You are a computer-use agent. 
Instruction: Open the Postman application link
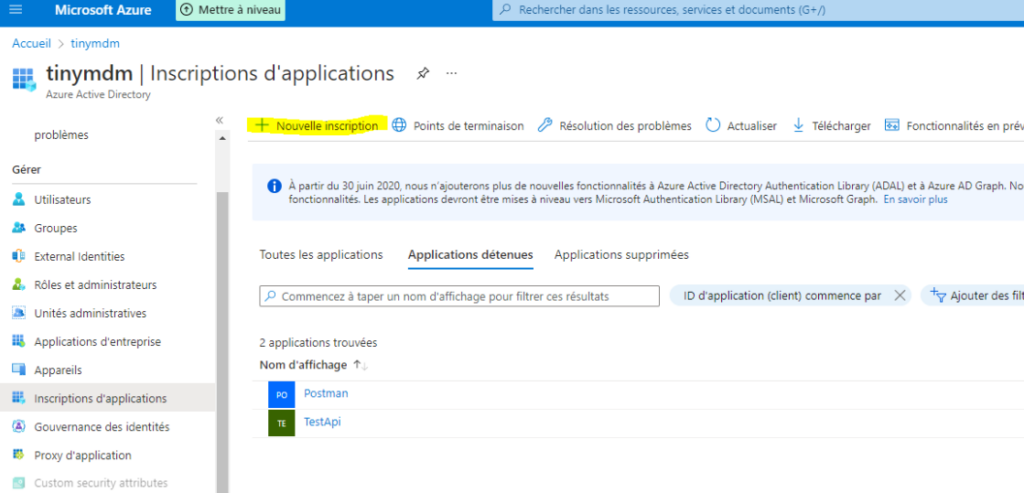(x=326, y=393)
